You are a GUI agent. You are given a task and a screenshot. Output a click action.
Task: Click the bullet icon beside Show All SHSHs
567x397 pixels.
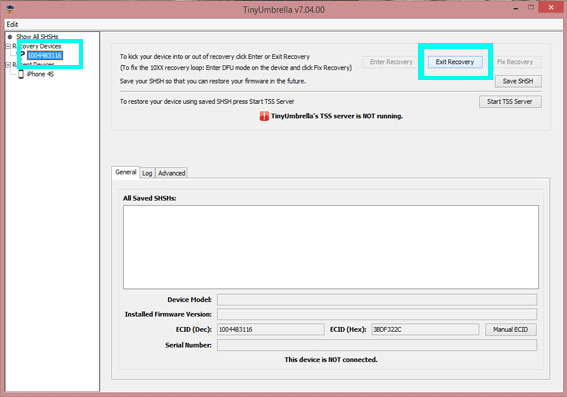click(10, 37)
